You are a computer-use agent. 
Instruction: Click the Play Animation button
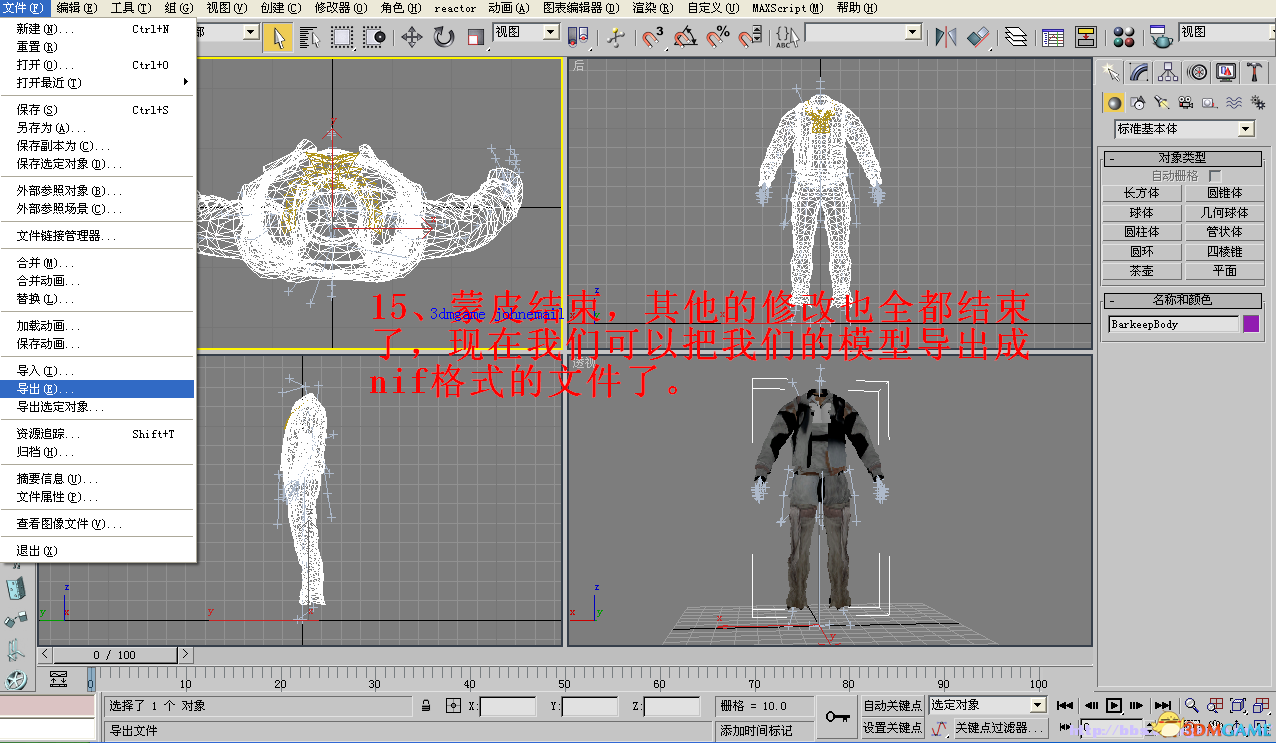[1114, 705]
